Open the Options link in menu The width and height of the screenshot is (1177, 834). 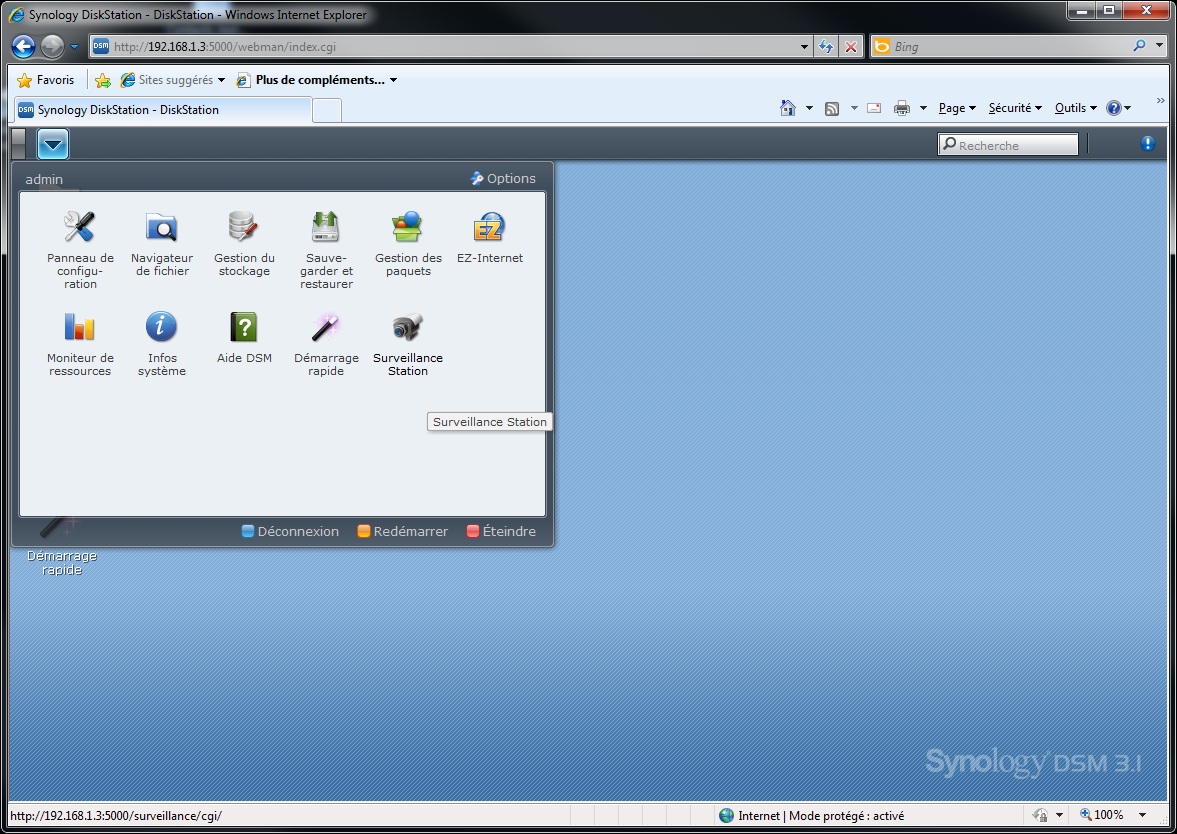pos(503,179)
